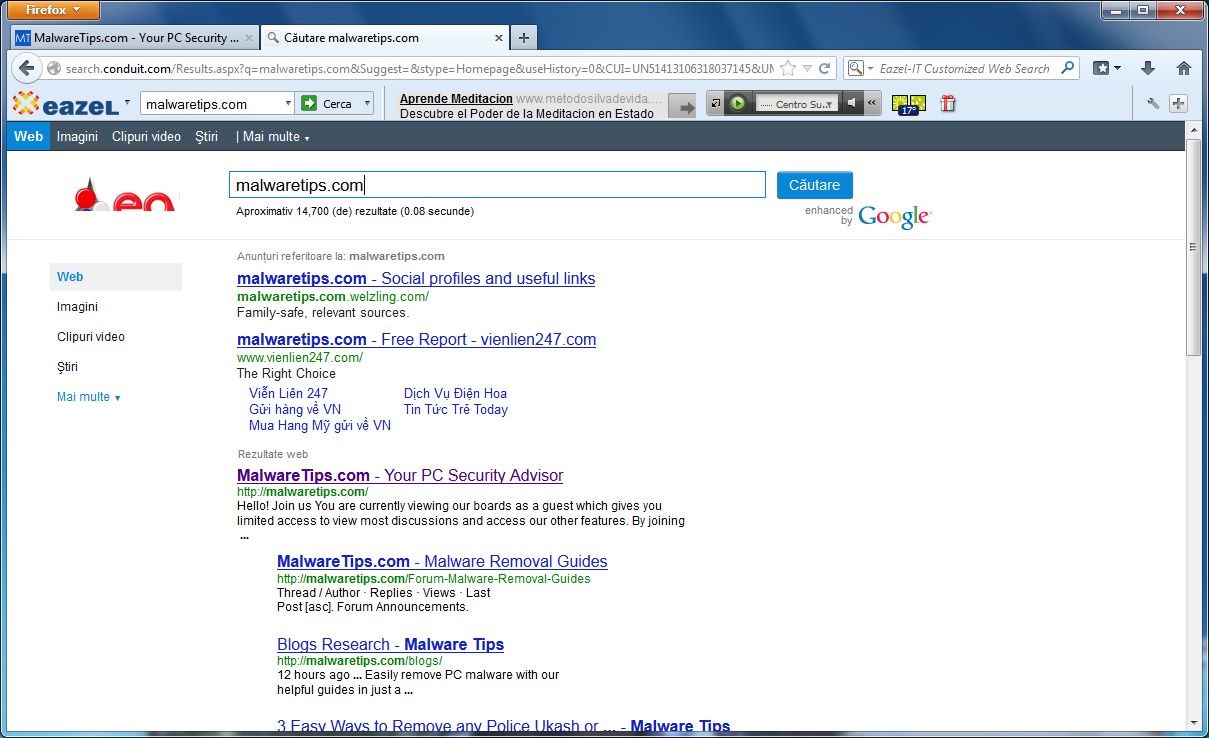Viewport: 1209px width, 738px height.
Task: Bookmark this page with the star icon
Action: point(788,69)
